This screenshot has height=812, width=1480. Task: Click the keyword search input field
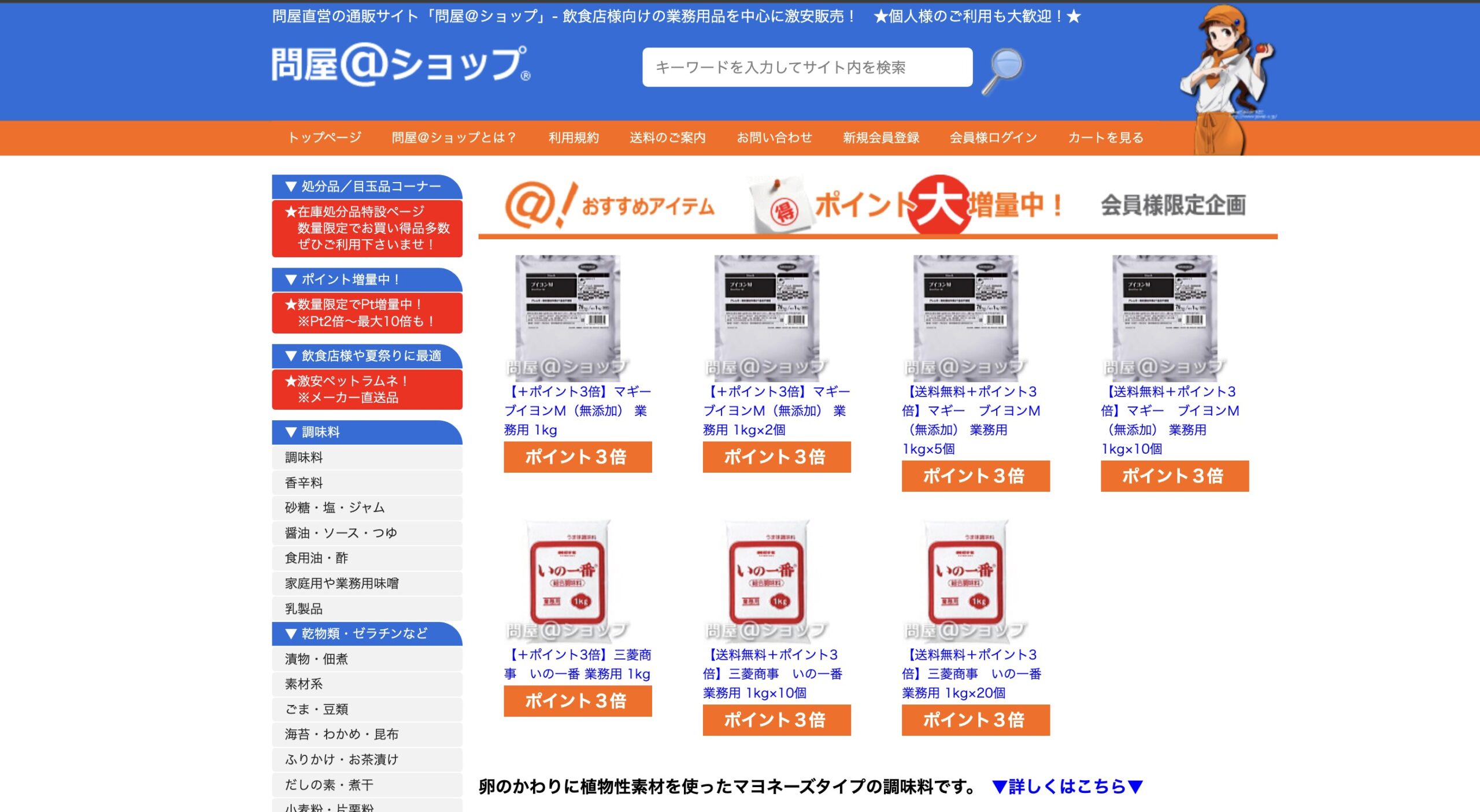[x=806, y=68]
